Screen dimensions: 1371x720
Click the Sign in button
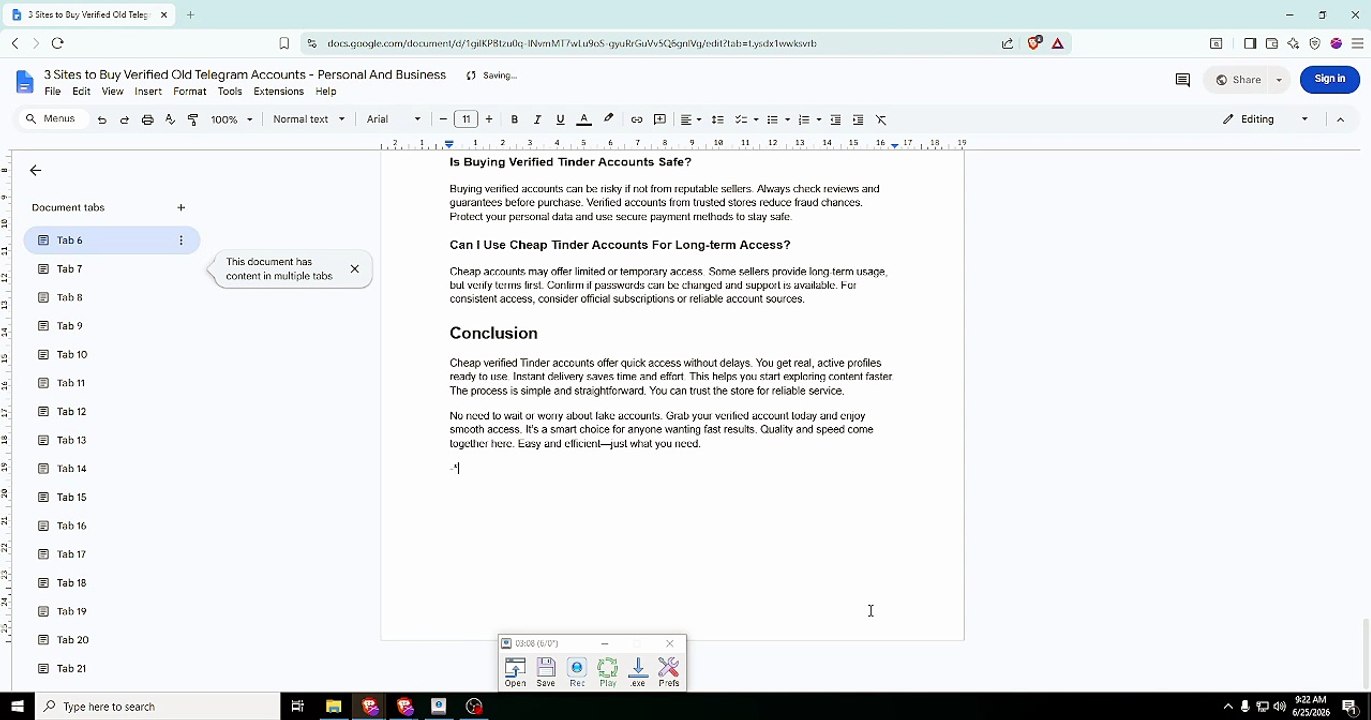click(x=1330, y=79)
